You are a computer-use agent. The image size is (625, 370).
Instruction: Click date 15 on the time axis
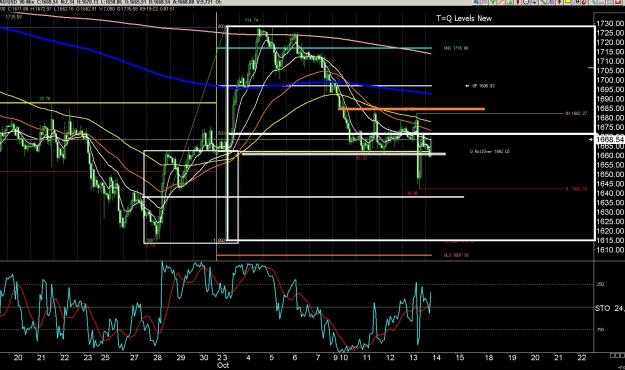[x=460, y=358]
